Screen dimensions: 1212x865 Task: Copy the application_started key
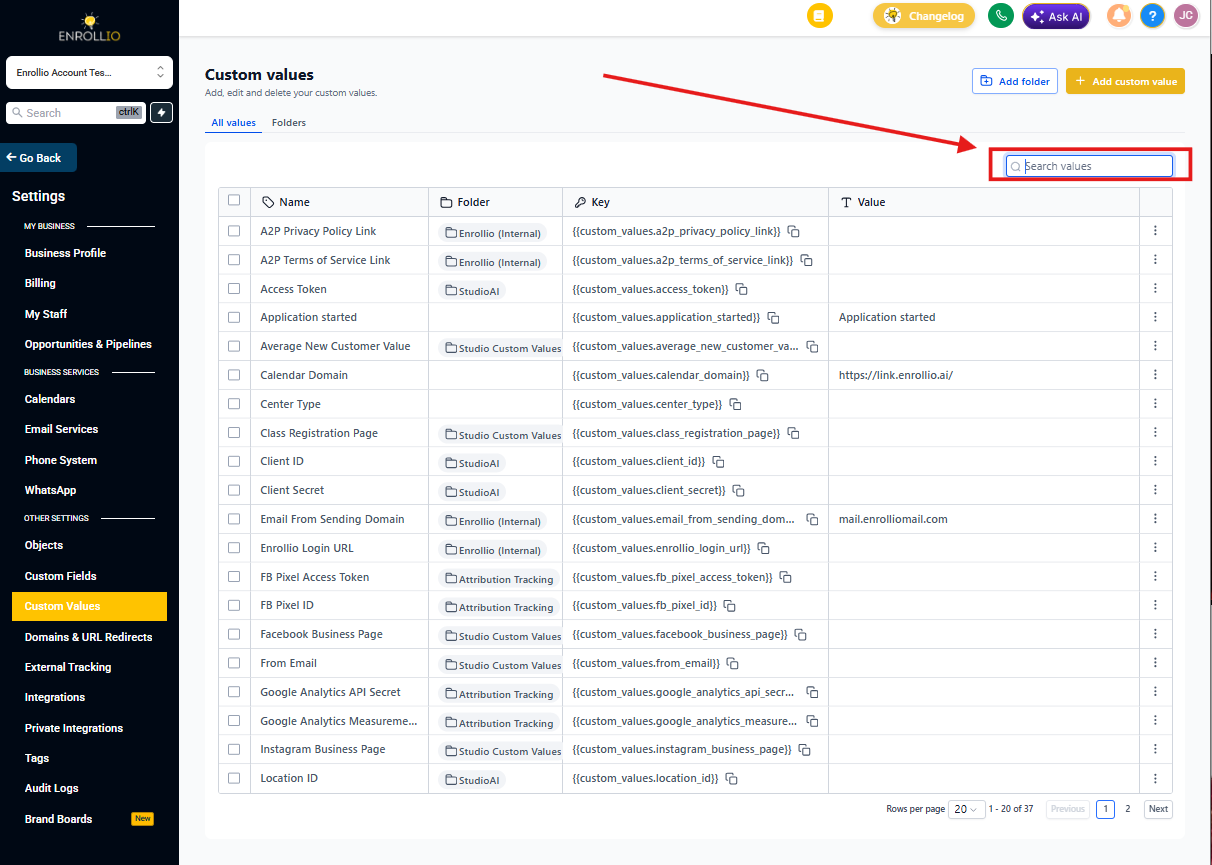click(773, 317)
